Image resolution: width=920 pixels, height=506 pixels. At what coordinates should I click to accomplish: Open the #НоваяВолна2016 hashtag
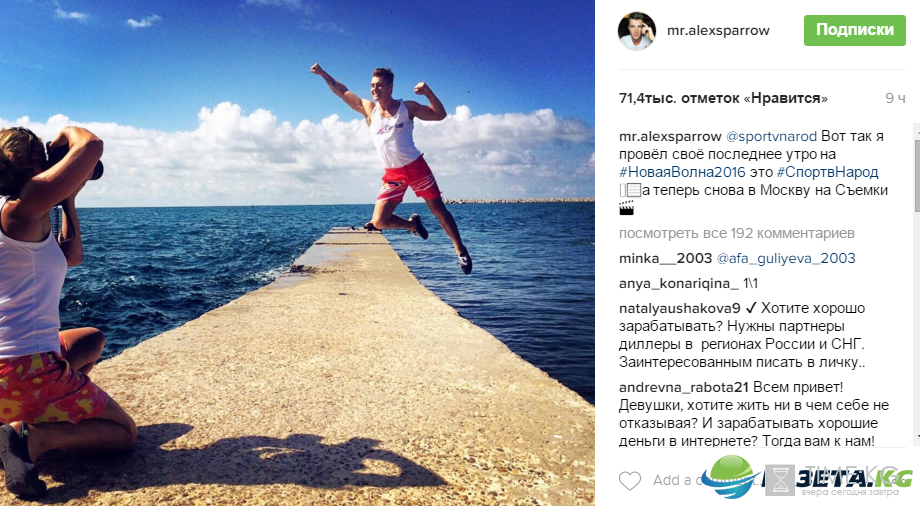pos(682,173)
